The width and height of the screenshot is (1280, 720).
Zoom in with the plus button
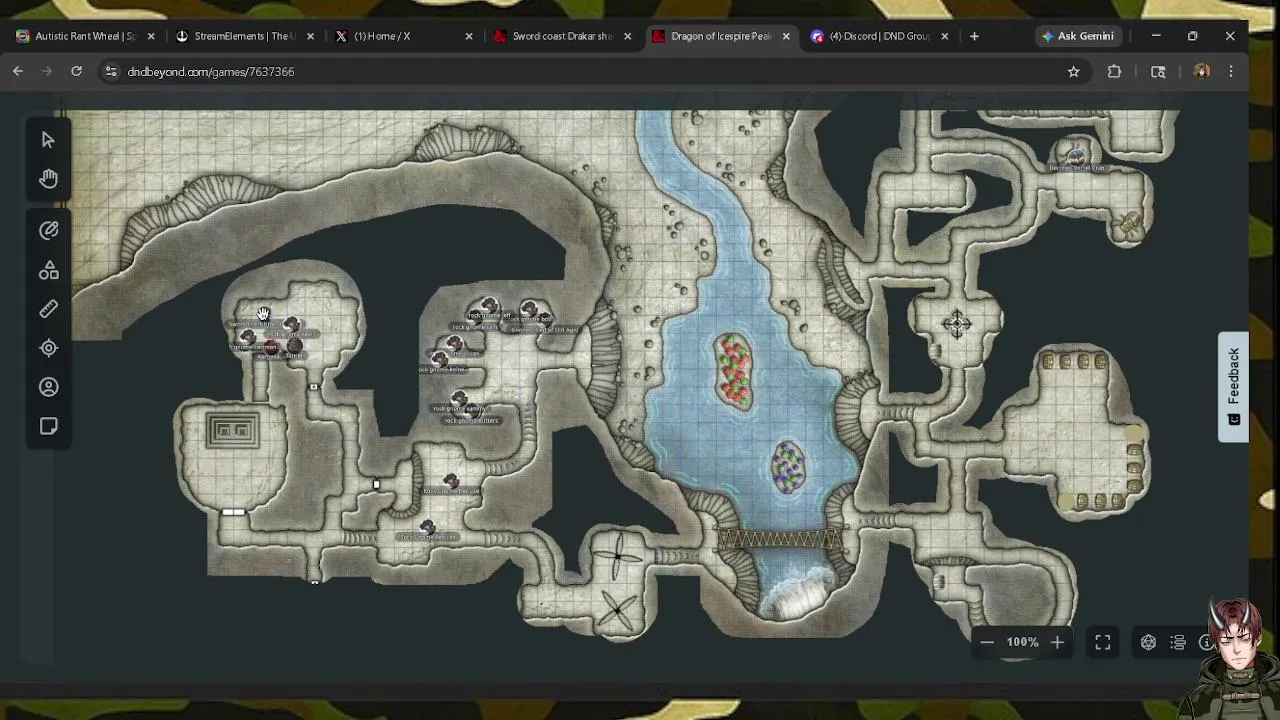1057,642
